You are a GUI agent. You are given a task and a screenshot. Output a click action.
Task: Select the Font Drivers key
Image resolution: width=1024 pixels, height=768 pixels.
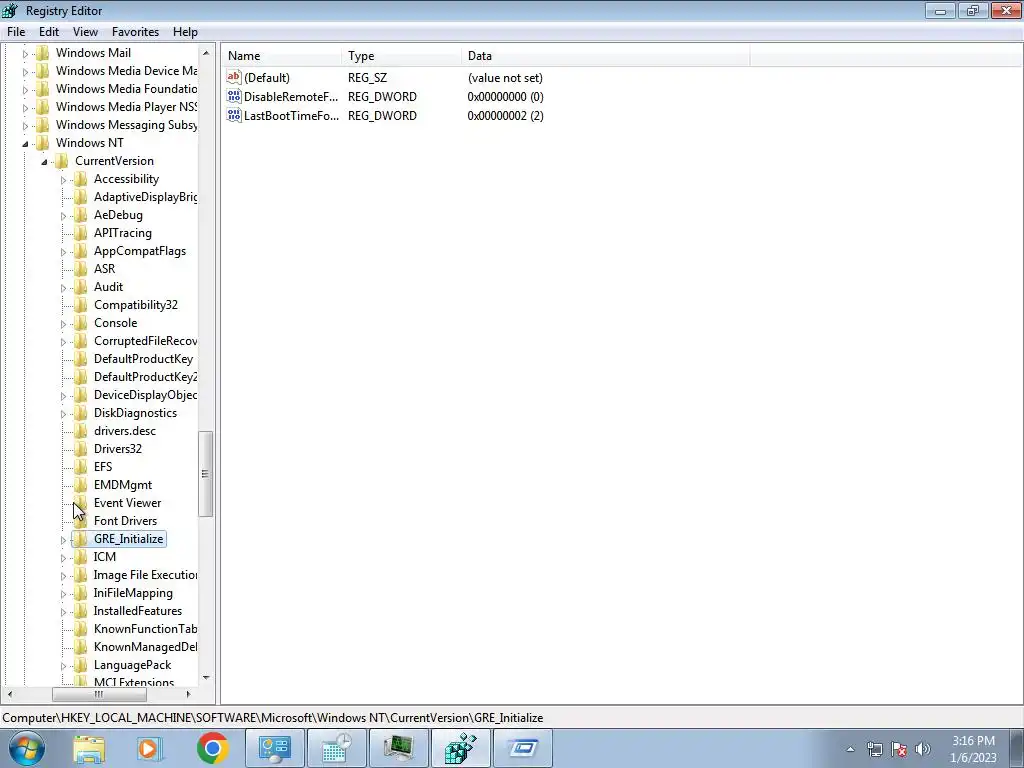[125, 520]
